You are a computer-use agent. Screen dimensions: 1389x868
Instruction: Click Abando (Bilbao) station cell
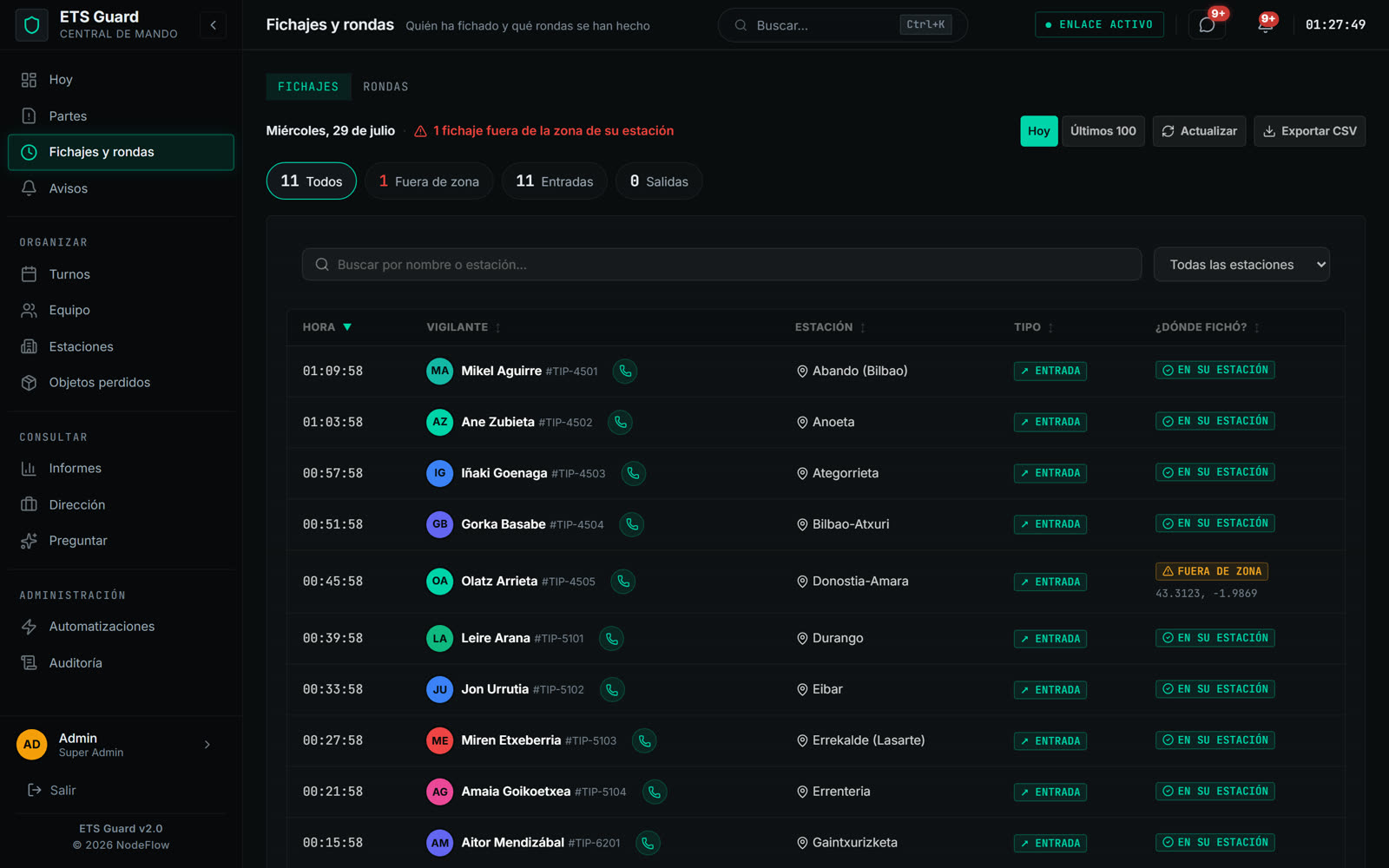pos(852,372)
